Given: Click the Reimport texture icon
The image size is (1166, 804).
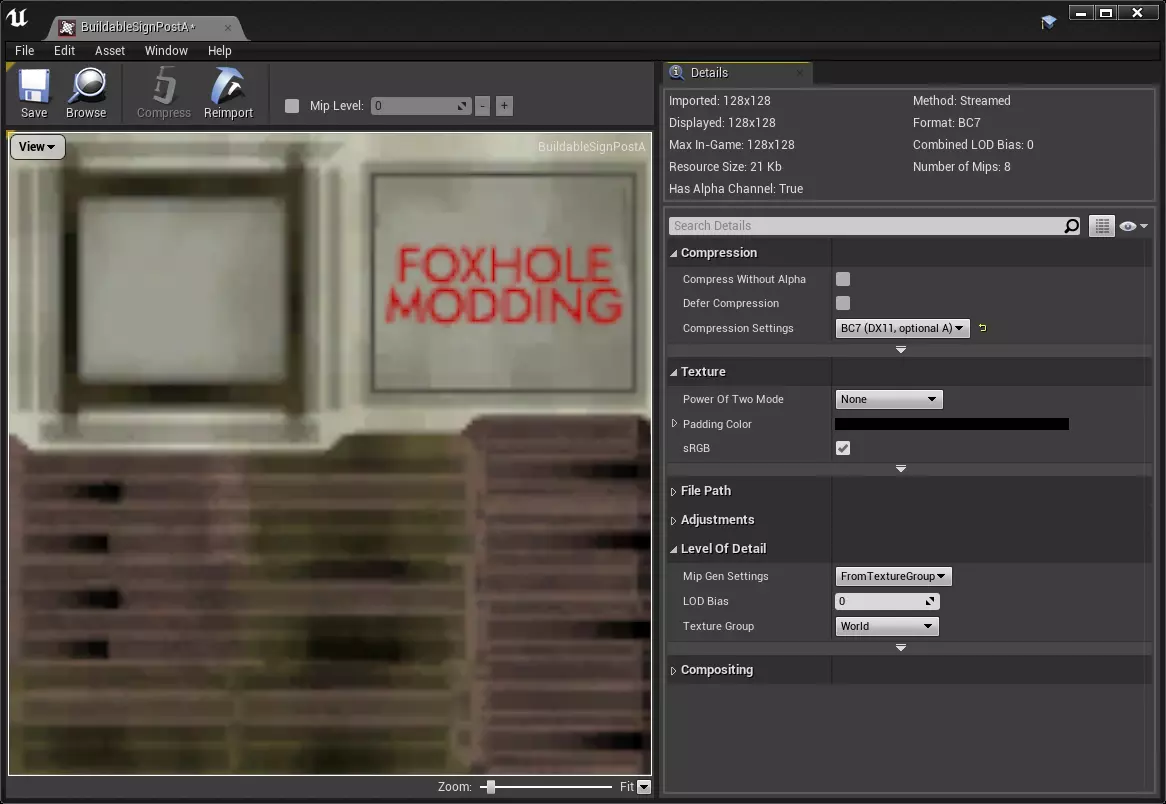Looking at the screenshot, I should click(228, 92).
